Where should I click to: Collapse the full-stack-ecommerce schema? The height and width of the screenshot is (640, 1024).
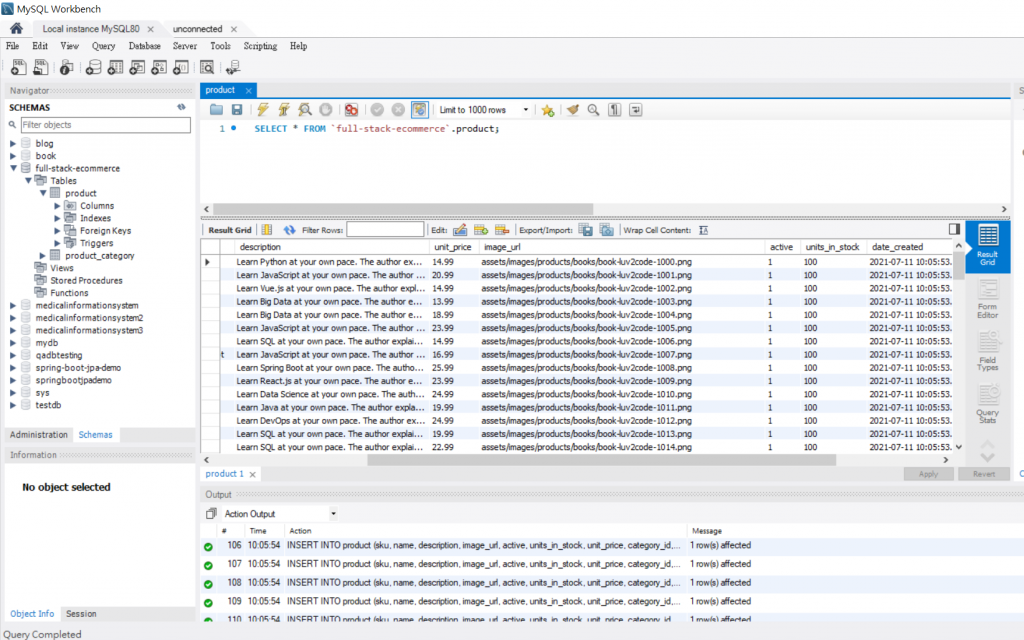click(x=12, y=168)
